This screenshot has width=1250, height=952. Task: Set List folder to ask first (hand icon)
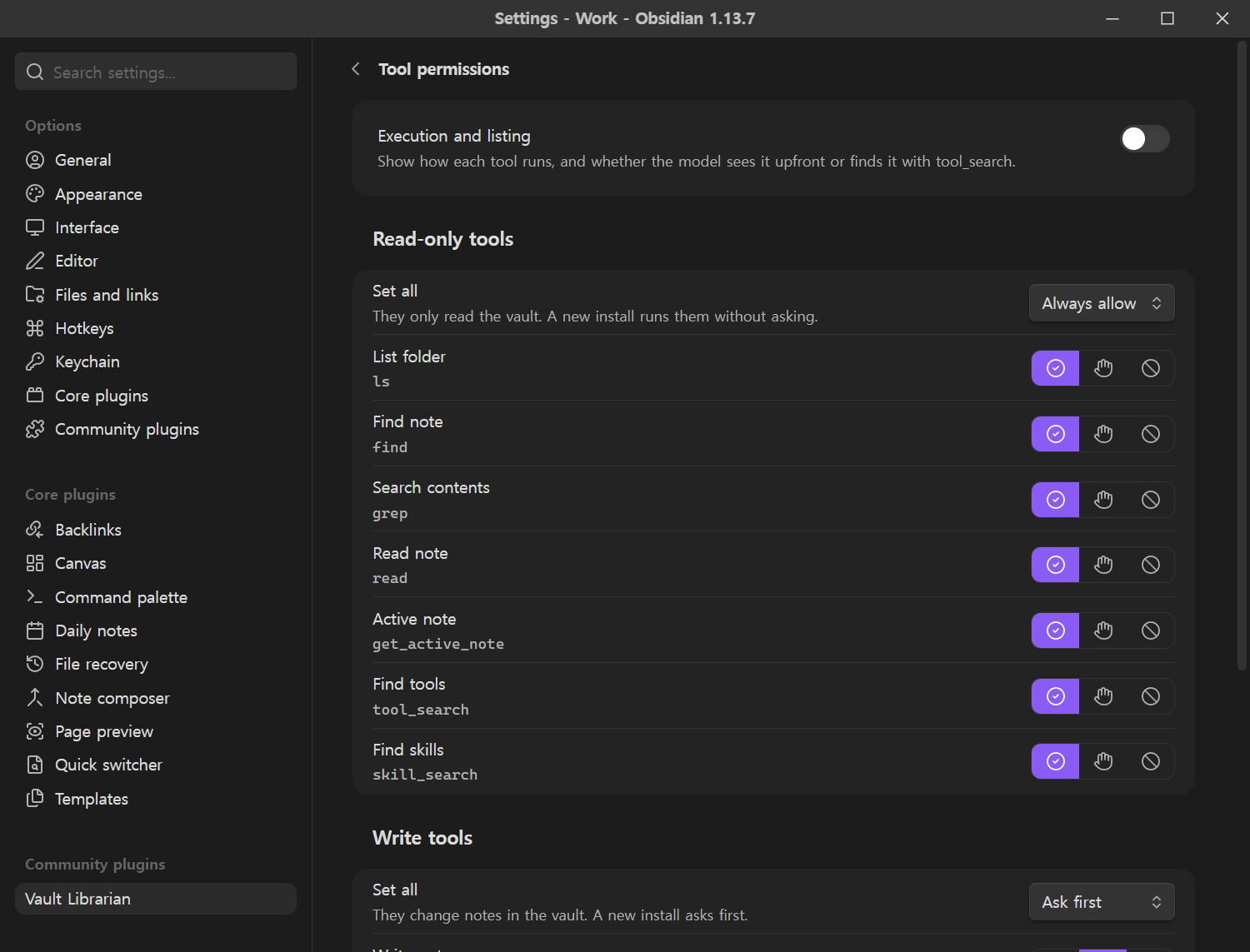pos(1103,368)
